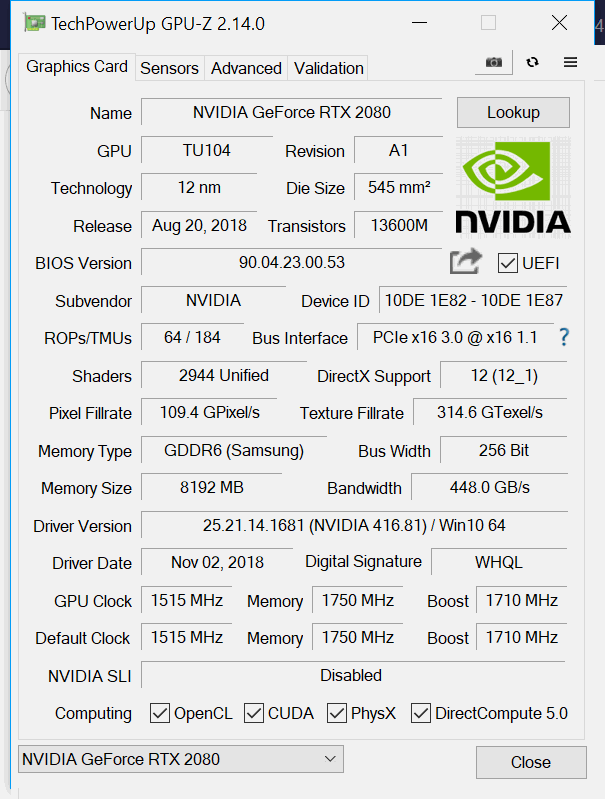Click the GPU-Z title bar app icon
Screen dimensions: 605x799
click(x=34, y=23)
